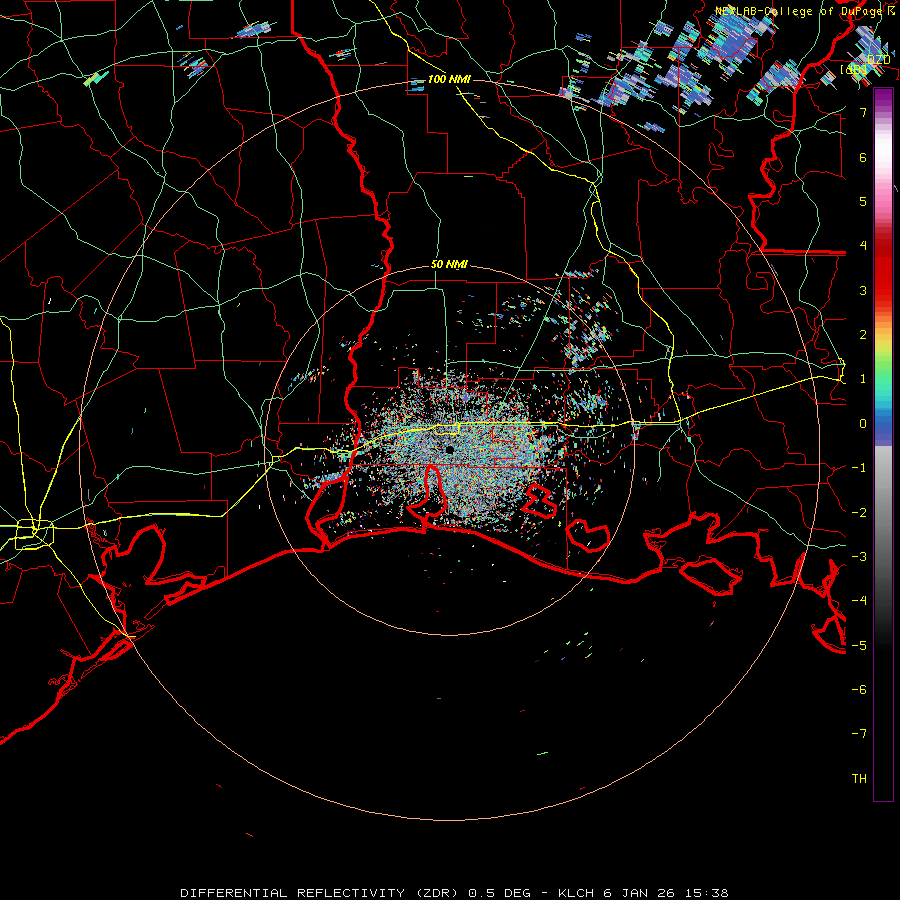Click the "6" label on the color scale
The image size is (900, 900).
tap(863, 157)
